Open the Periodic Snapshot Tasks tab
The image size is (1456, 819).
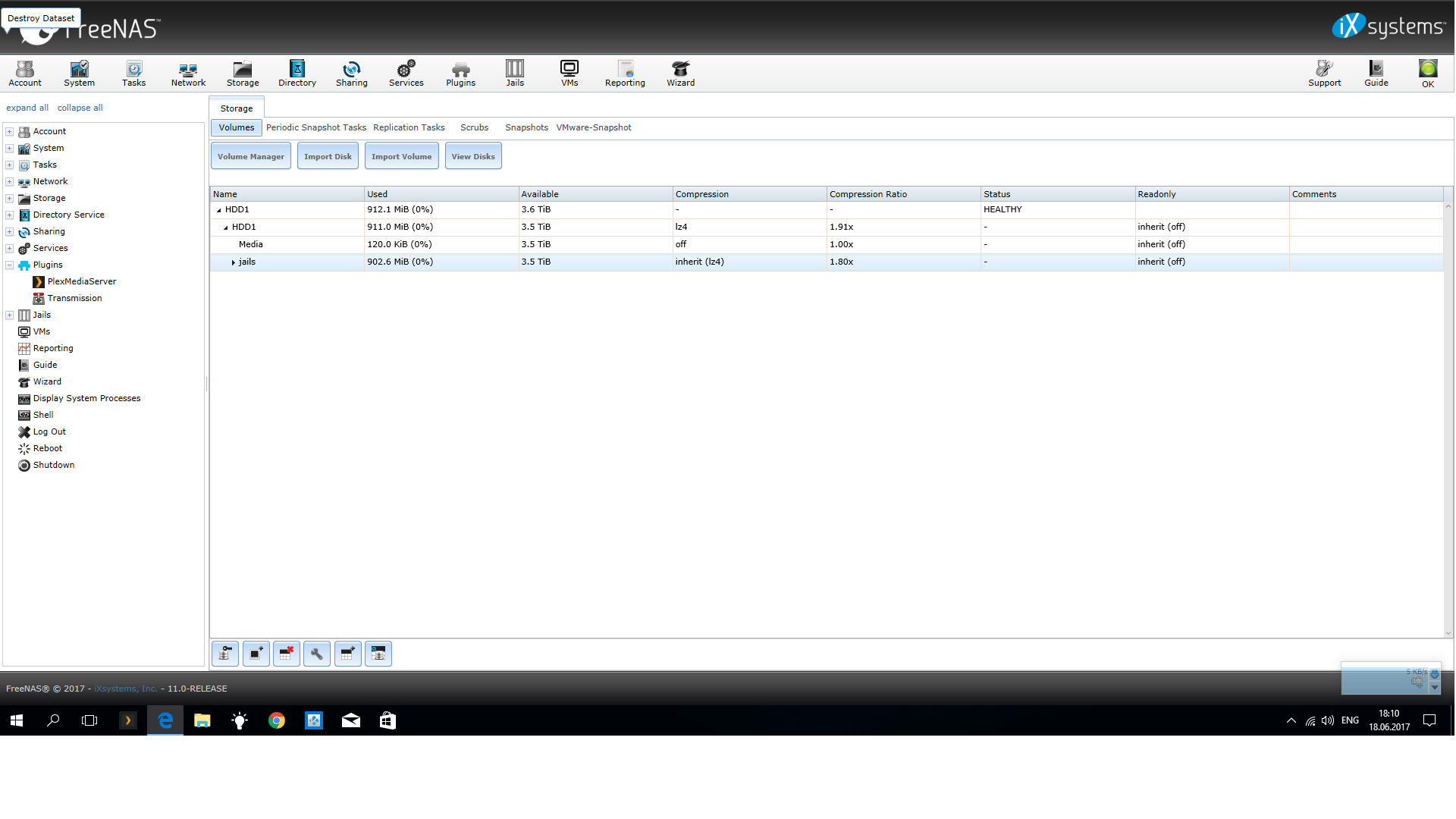(x=315, y=127)
